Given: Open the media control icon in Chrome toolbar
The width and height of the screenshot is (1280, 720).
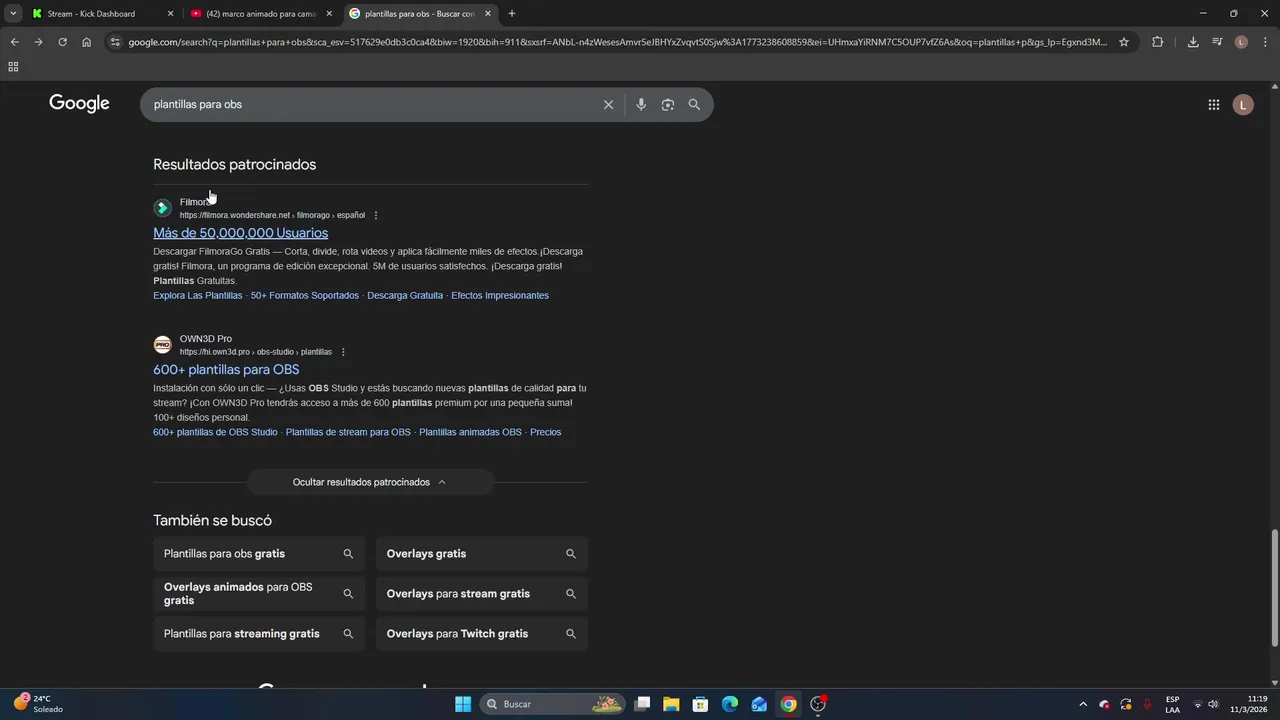Looking at the screenshot, I should [1217, 42].
